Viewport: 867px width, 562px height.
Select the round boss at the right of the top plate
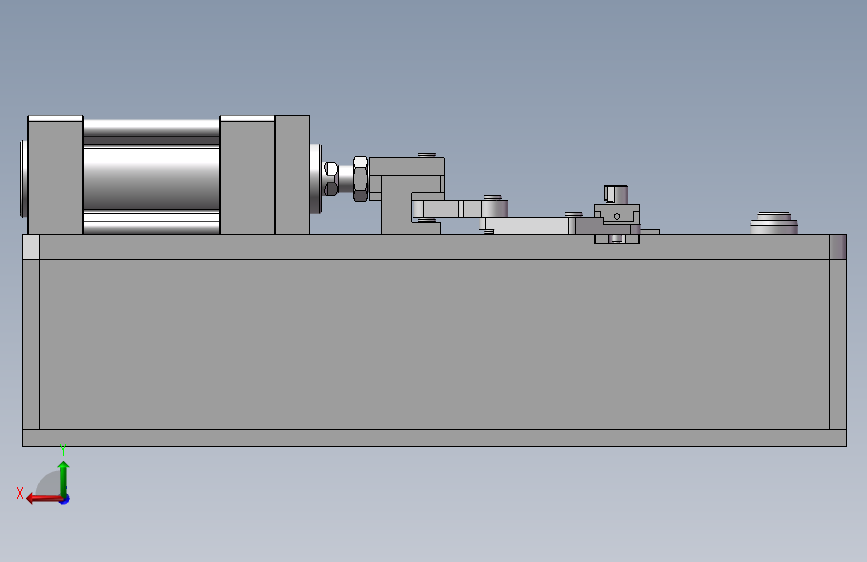click(x=774, y=223)
